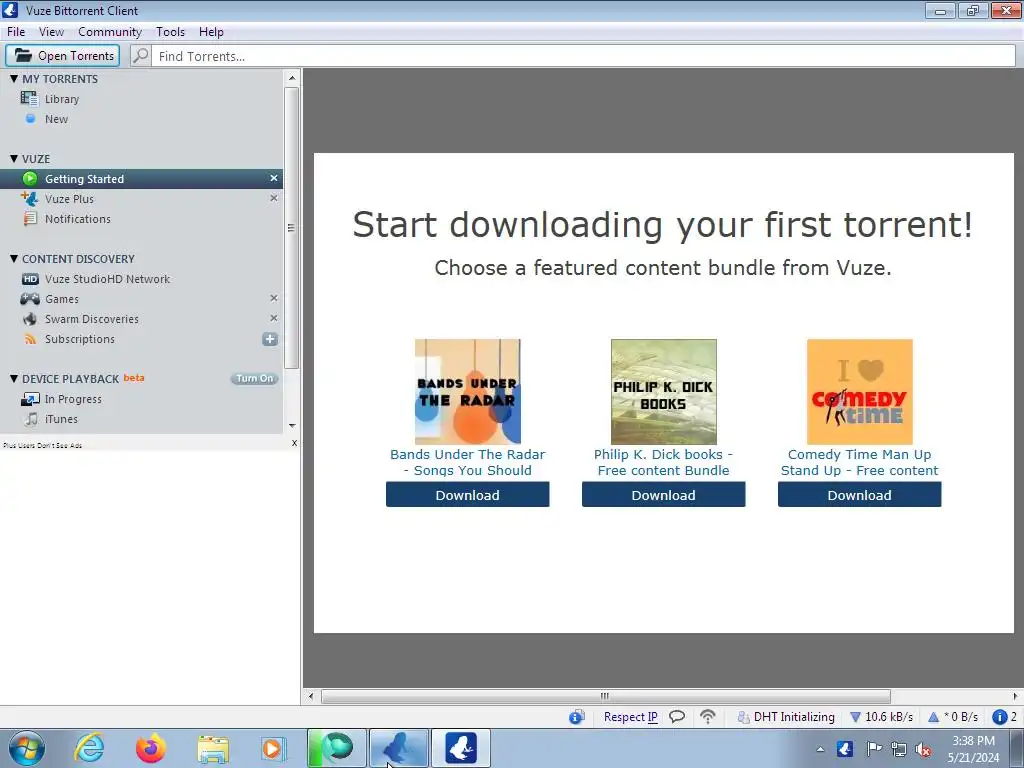The width and height of the screenshot is (1024, 768).
Task: Click the Subscriptions RSS icon
Action: [30, 339]
